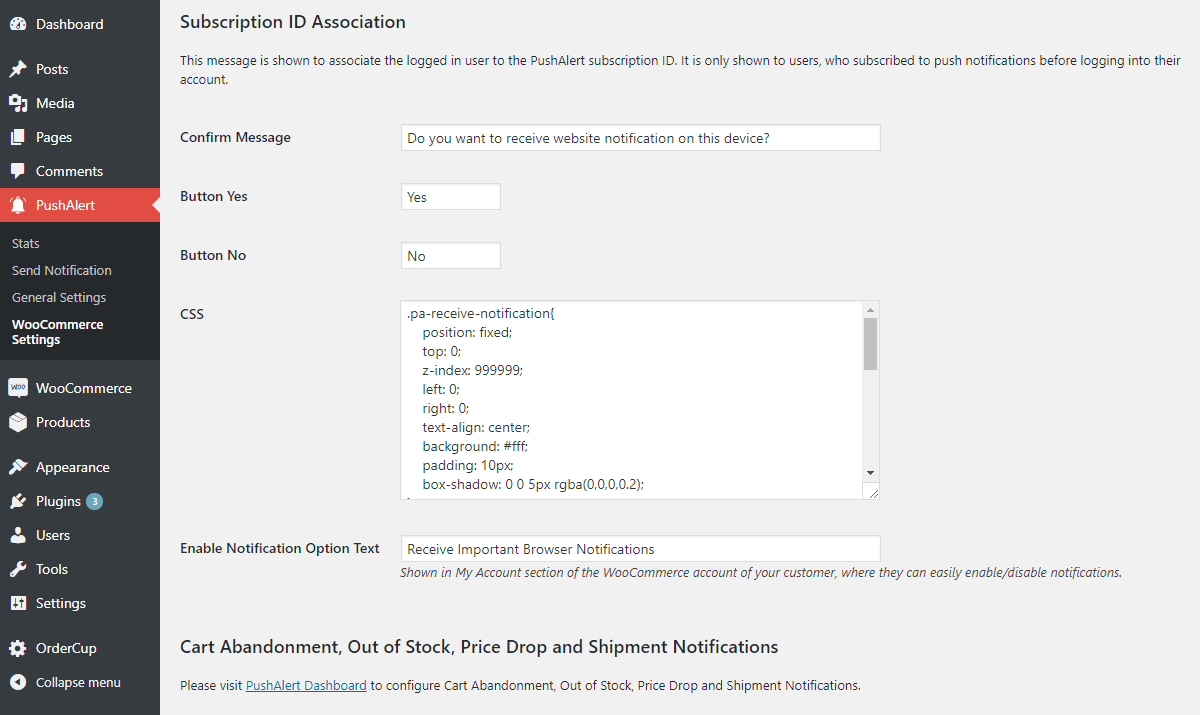This screenshot has height=715, width=1200.
Task: Click into the Button Yes field
Action: [x=450, y=197]
